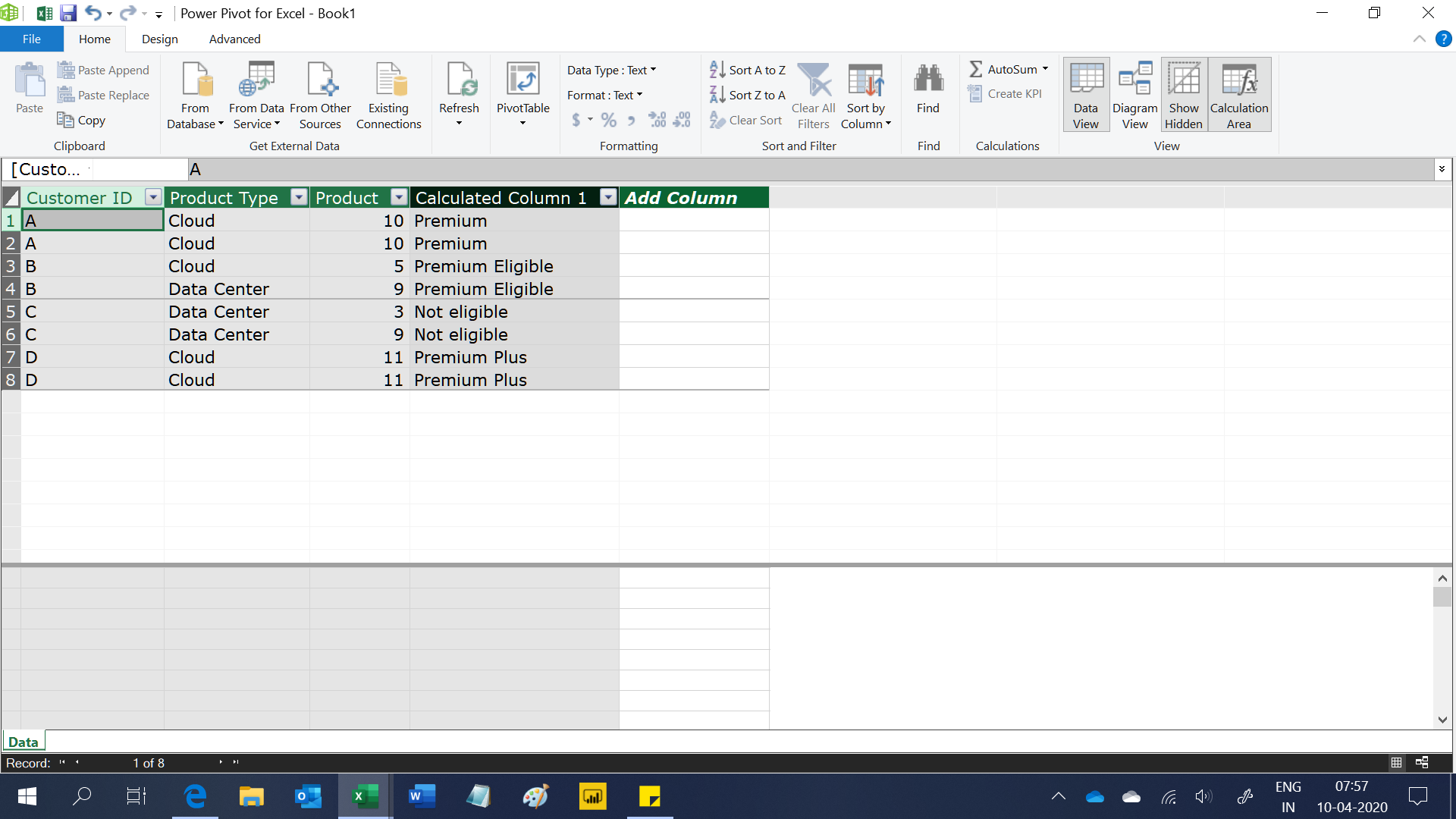Click the Add Column header
1456x819 pixels.
[x=694, y=197]
